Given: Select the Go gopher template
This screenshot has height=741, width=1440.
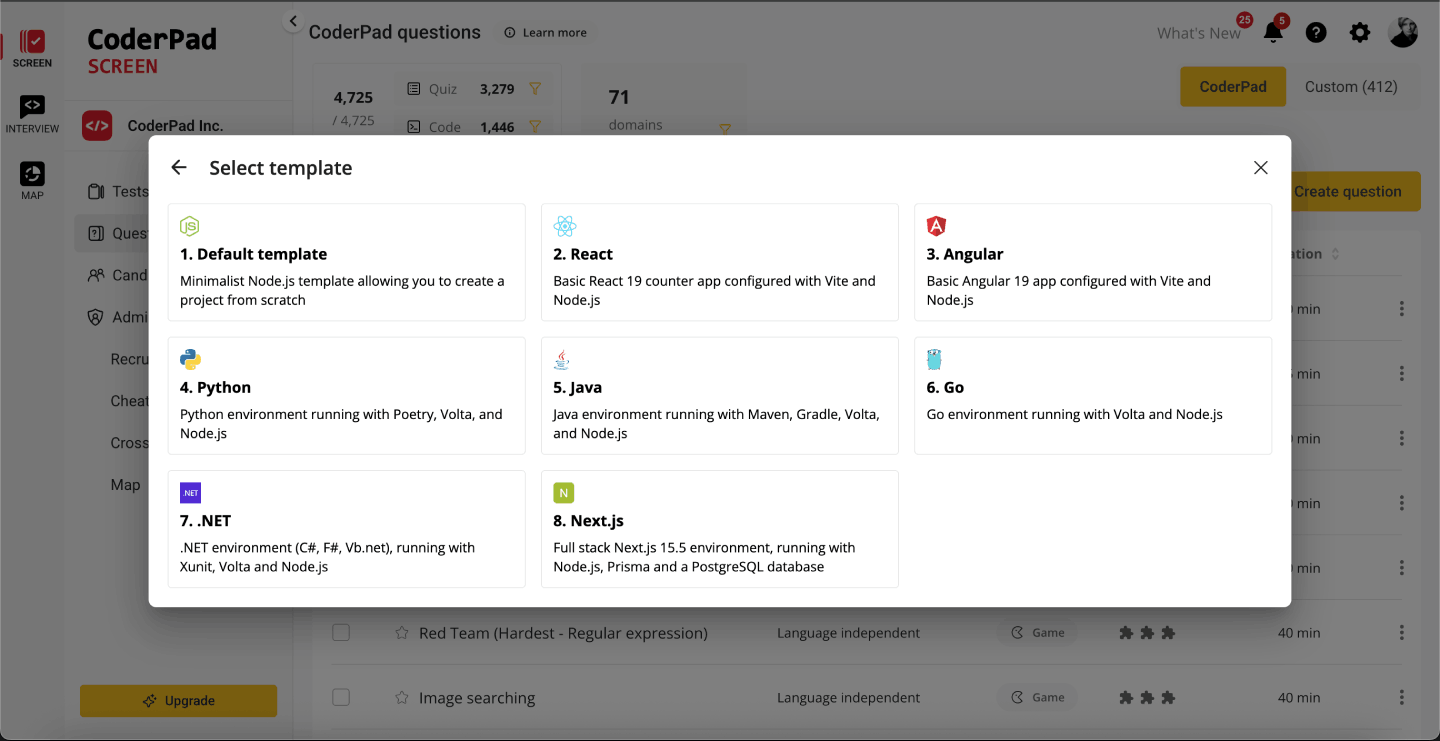Looking at the screenshot, I should click(1092, 395).
